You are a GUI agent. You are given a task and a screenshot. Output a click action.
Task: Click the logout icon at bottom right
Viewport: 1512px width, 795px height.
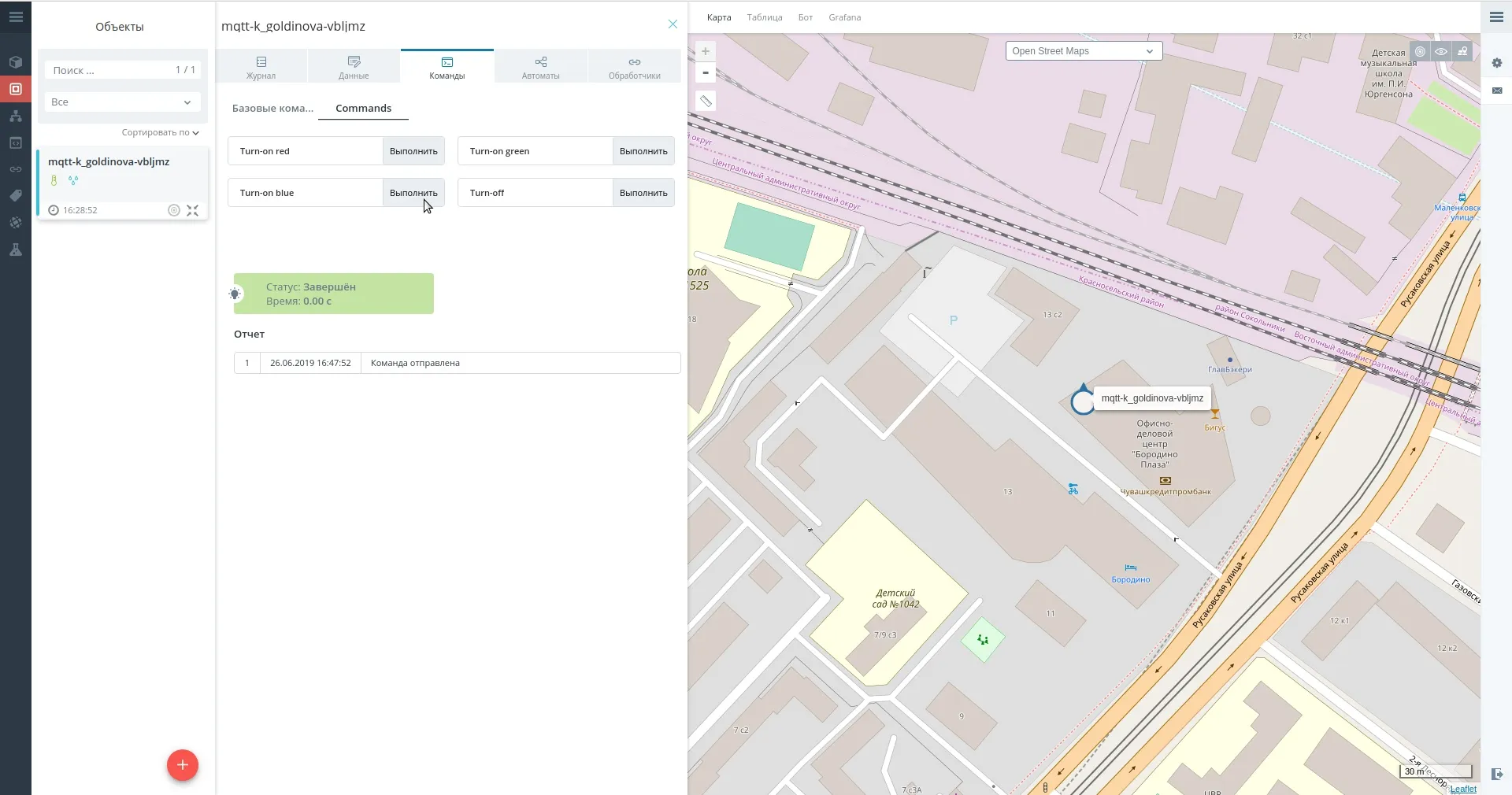(1496, 774)
